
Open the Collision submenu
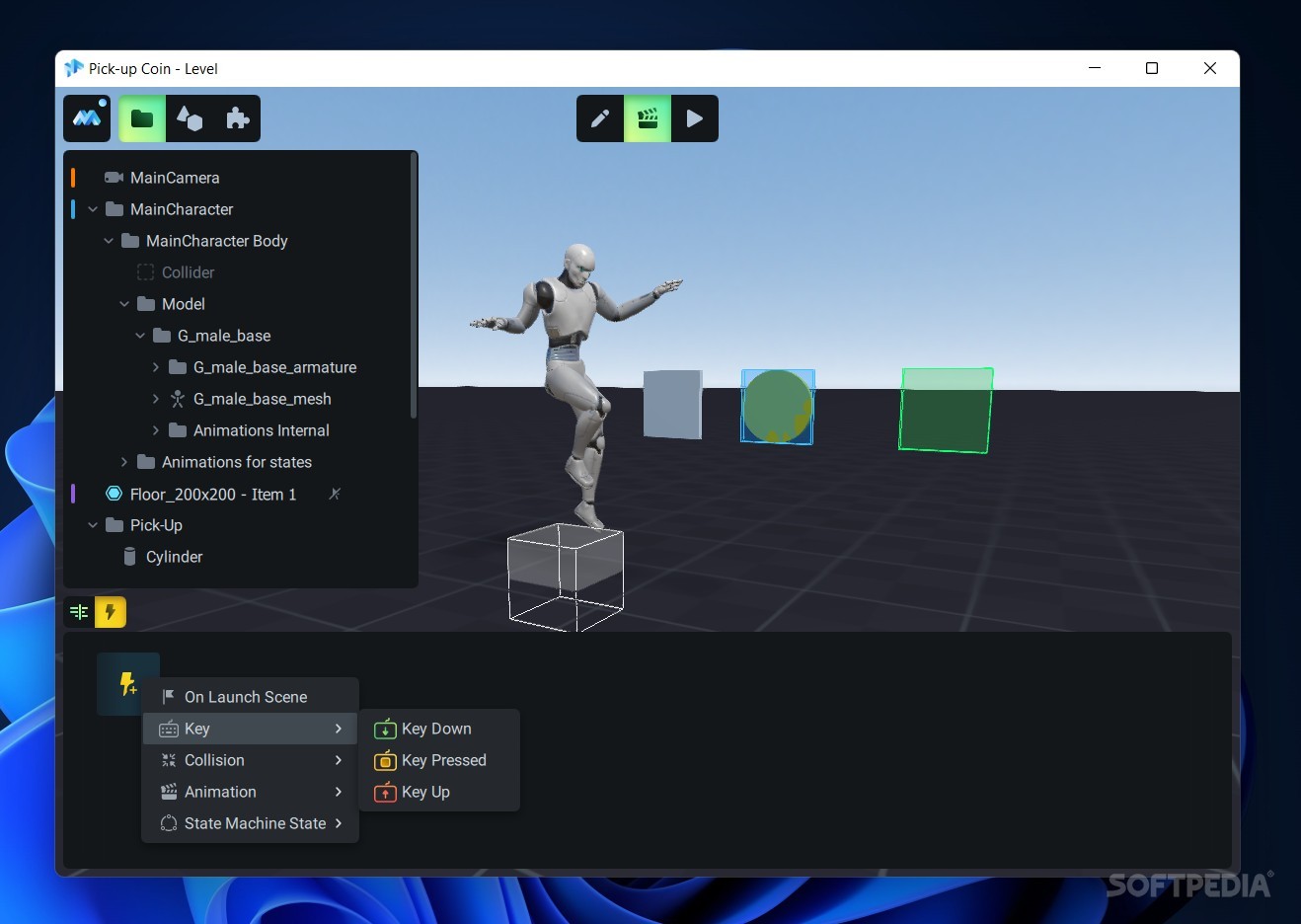click(250, 760)
